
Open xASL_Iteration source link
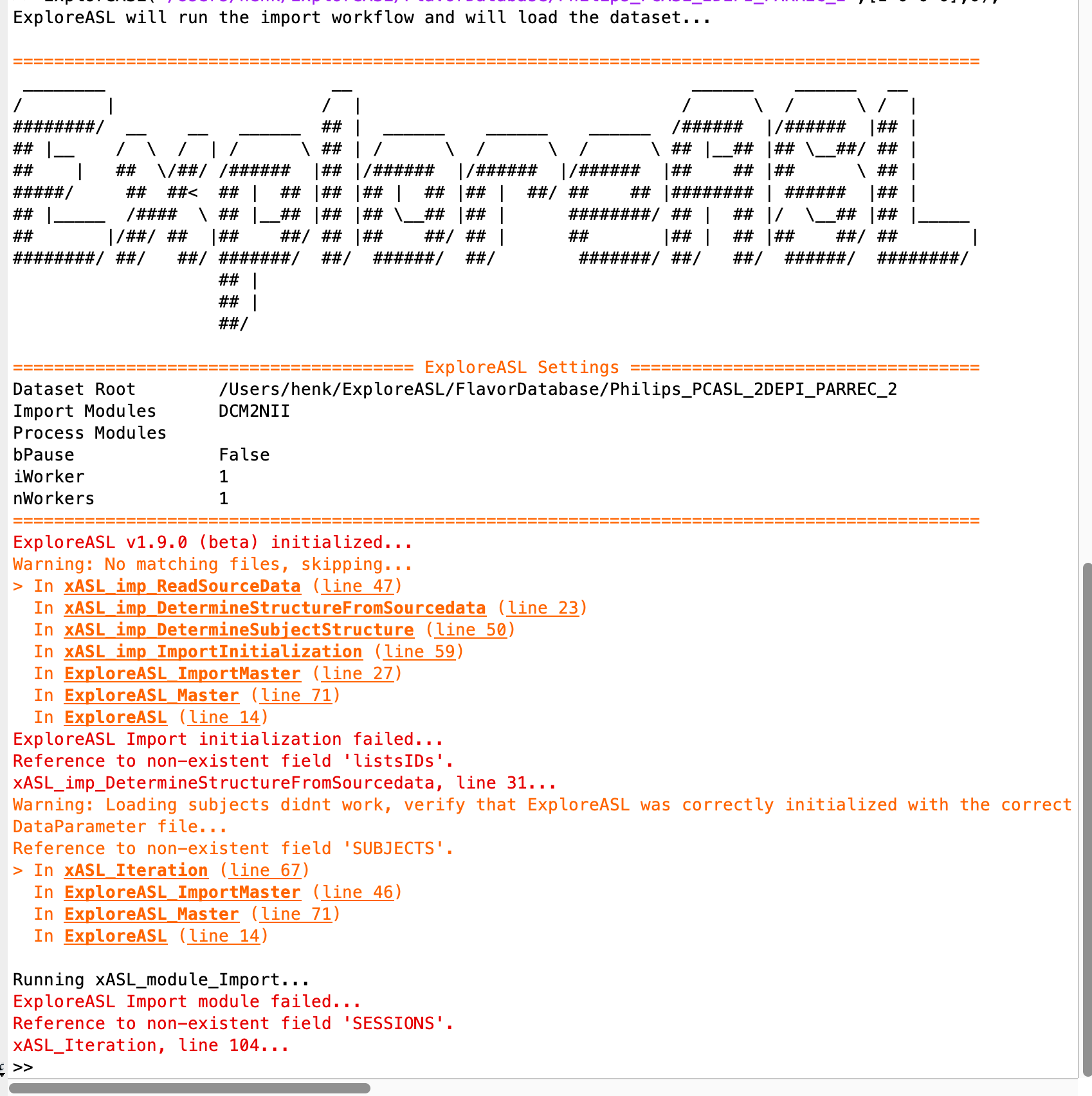point(136,870)
